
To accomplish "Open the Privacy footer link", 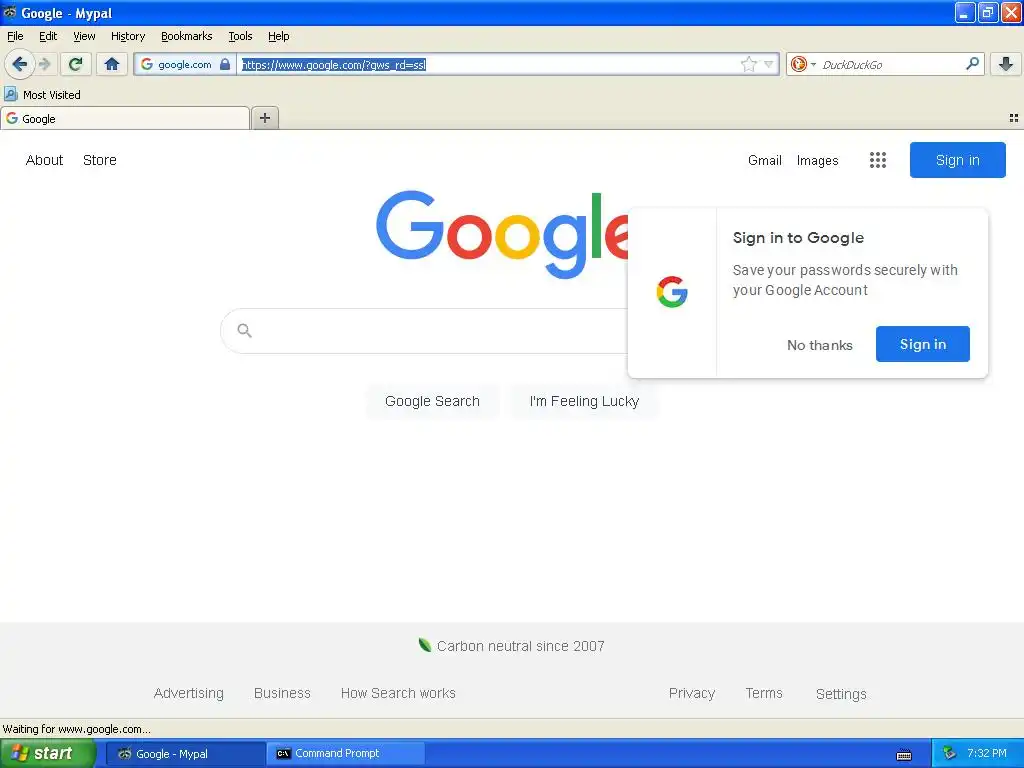I will [x=692, y=693].
